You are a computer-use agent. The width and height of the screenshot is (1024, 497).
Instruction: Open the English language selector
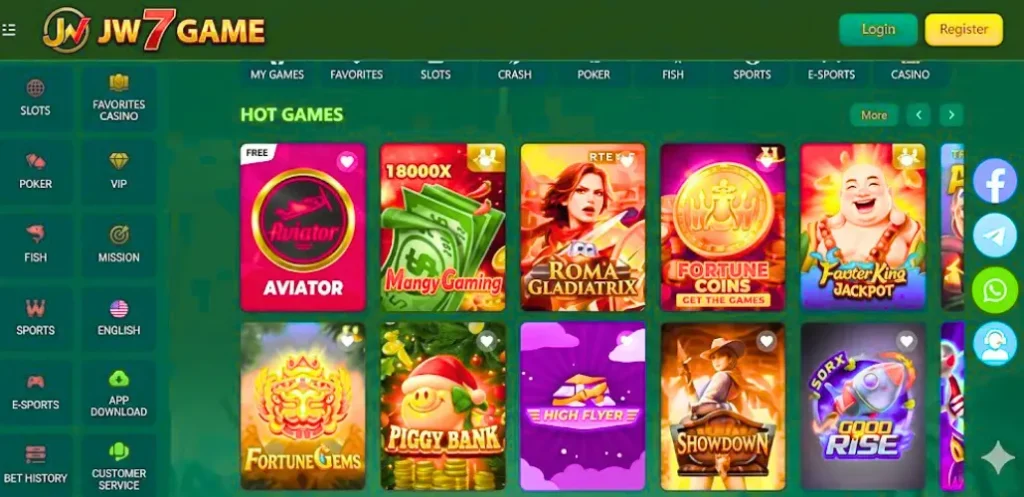coord(119,319)
